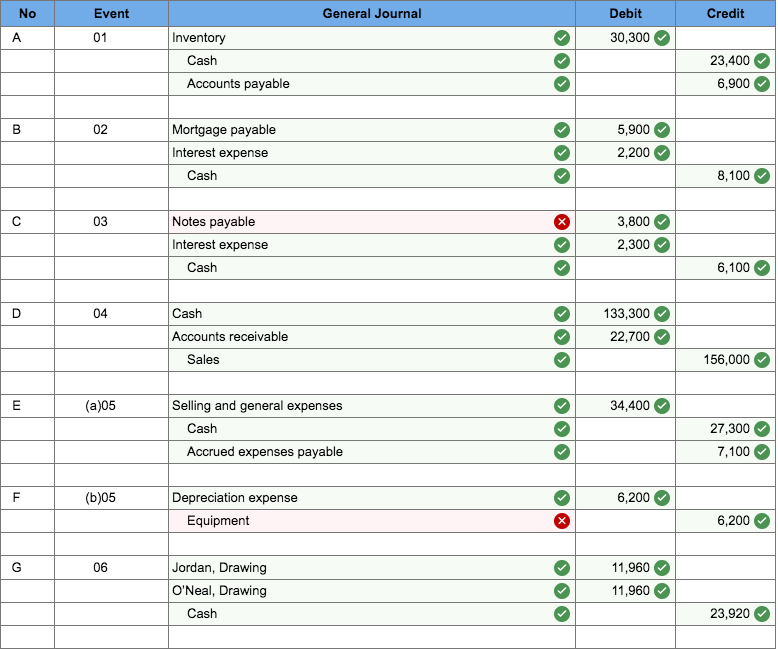Select the Accounts payable account cell
This screenshot has width=778, height=649.
click(x=372, y=84)
